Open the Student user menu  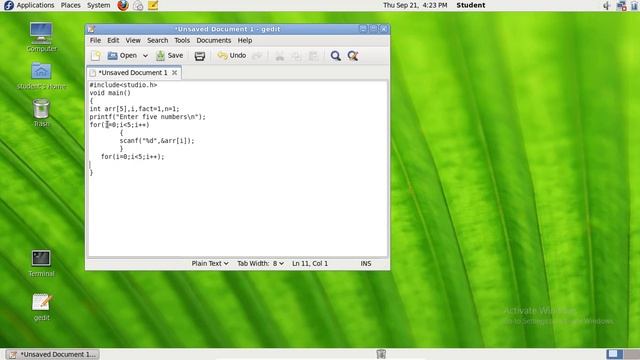pos(471,5)
